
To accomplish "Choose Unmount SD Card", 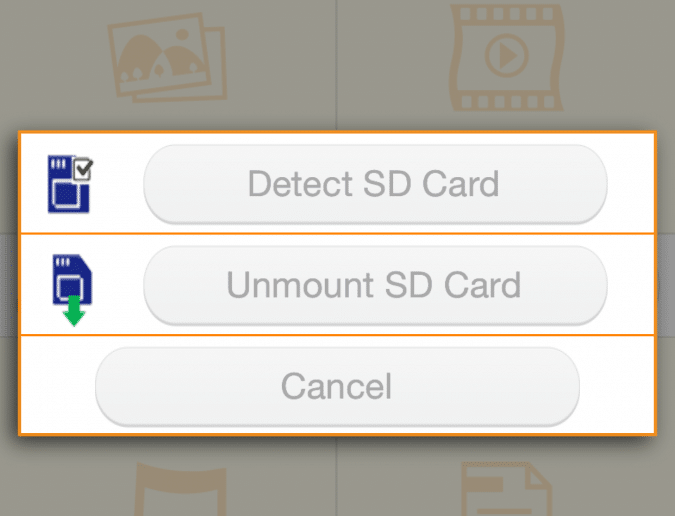I will pyautogui.click(x=375, y=285).
